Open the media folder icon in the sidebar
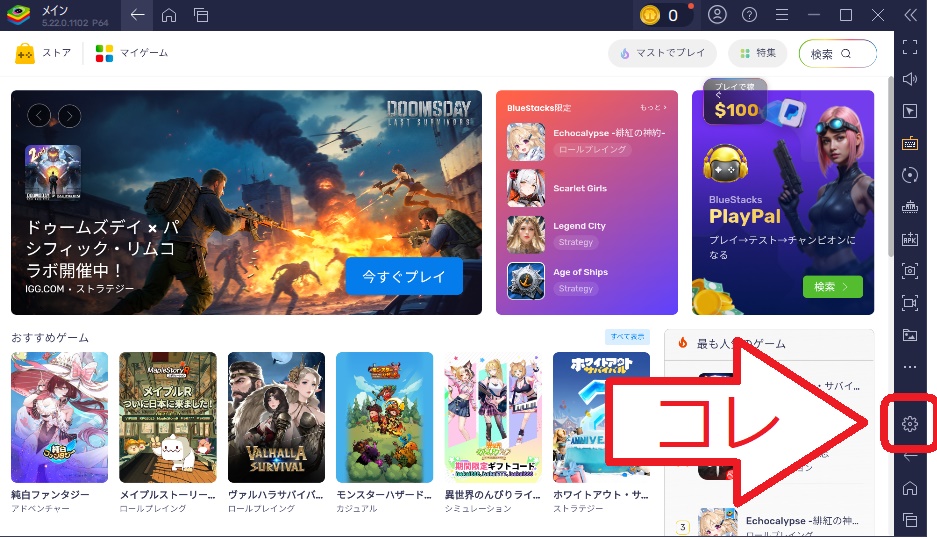This screenshot has width=937, height=539. point(909,335)
